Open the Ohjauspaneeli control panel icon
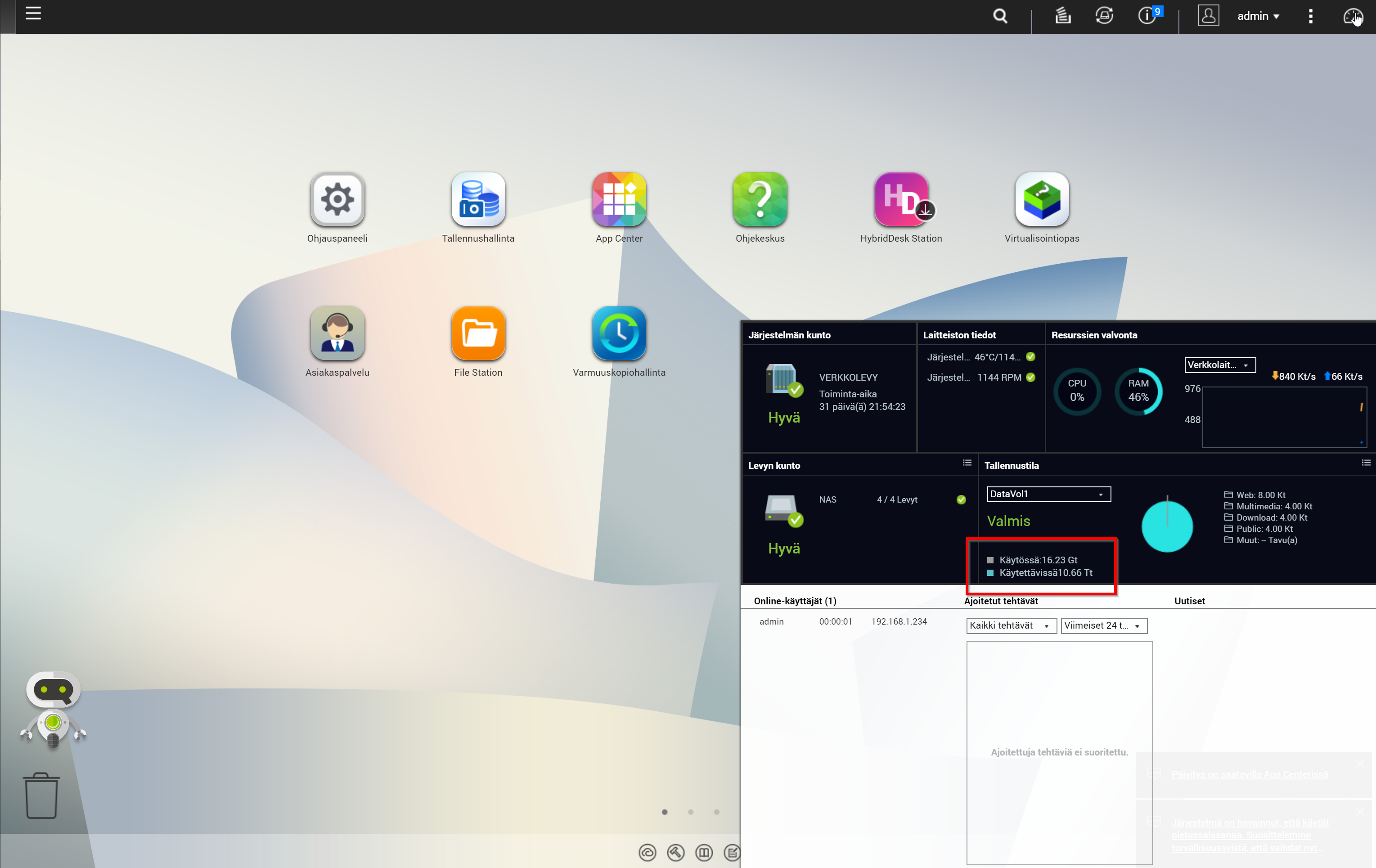The image size is (1376, 868). pos(337,200)
